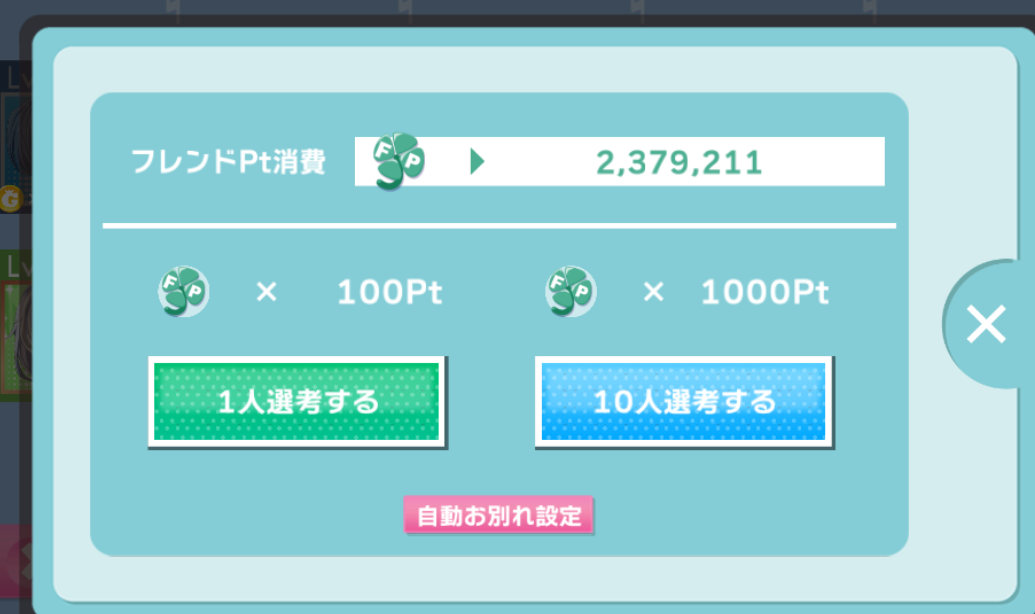
Task: Click the FP clover icon next to 1000Pt
Action: point(571,291)
